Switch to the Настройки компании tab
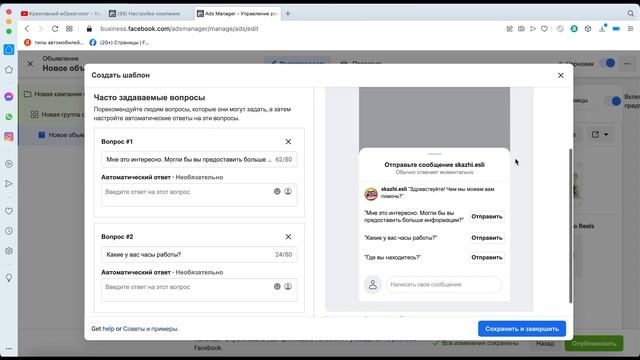 pos(149,13)
